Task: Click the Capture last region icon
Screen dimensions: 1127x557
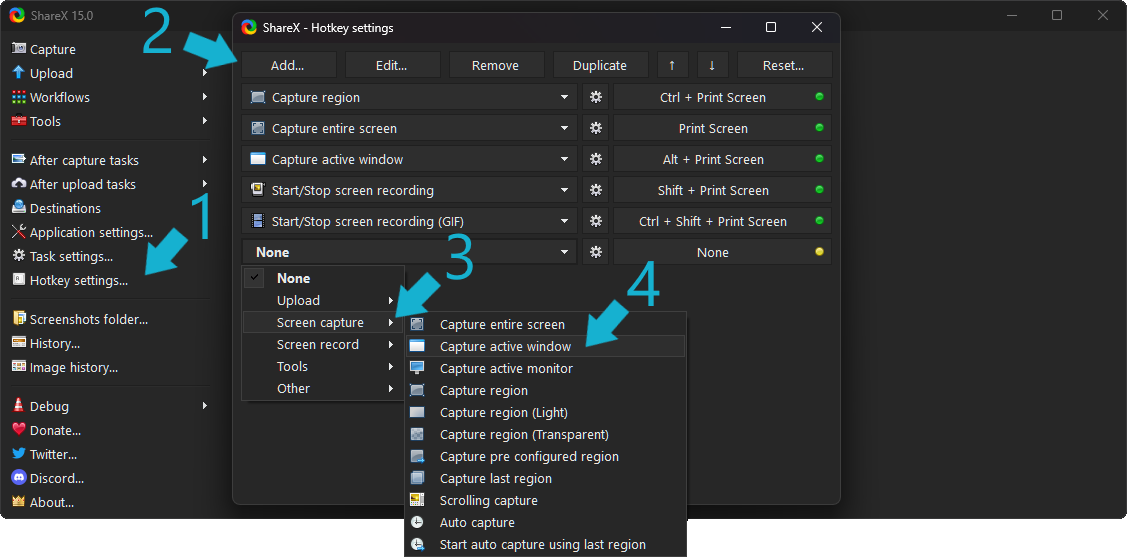Action: 417,478
